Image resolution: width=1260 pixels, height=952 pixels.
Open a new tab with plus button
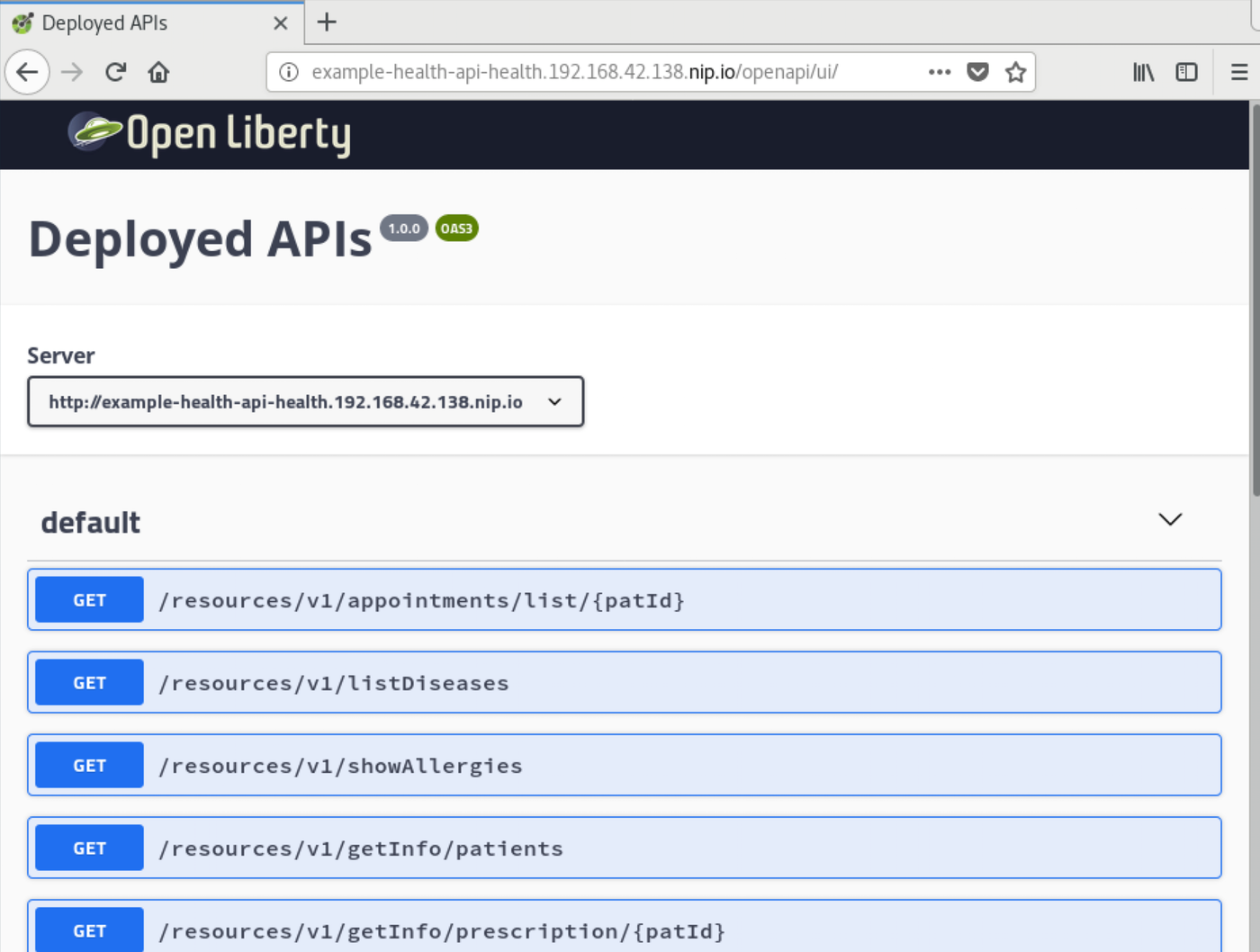pos(327,22)
